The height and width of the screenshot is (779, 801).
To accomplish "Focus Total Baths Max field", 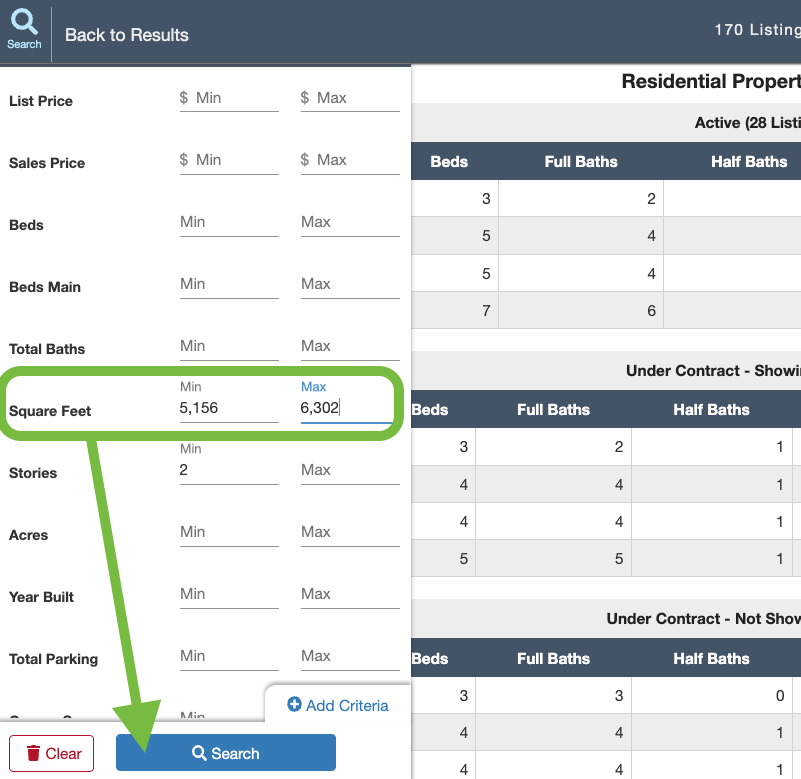I will click(x=350, y=346).
